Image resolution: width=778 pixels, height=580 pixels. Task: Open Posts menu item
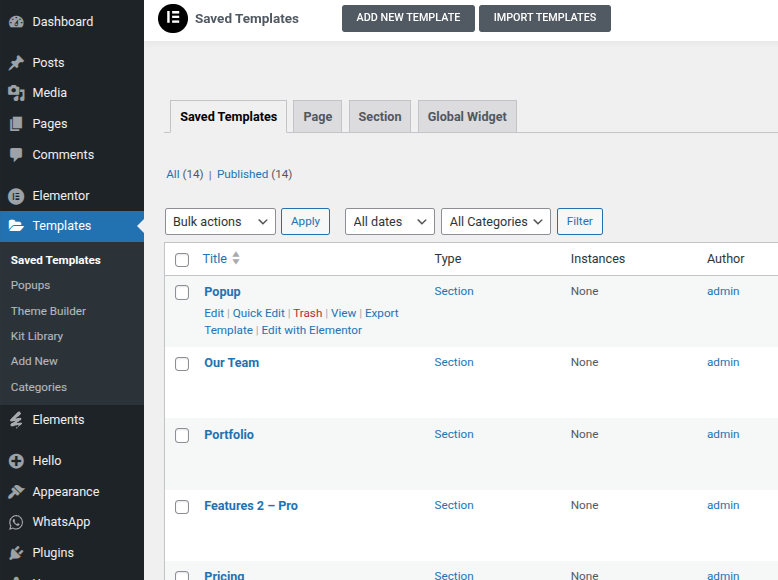72,63
